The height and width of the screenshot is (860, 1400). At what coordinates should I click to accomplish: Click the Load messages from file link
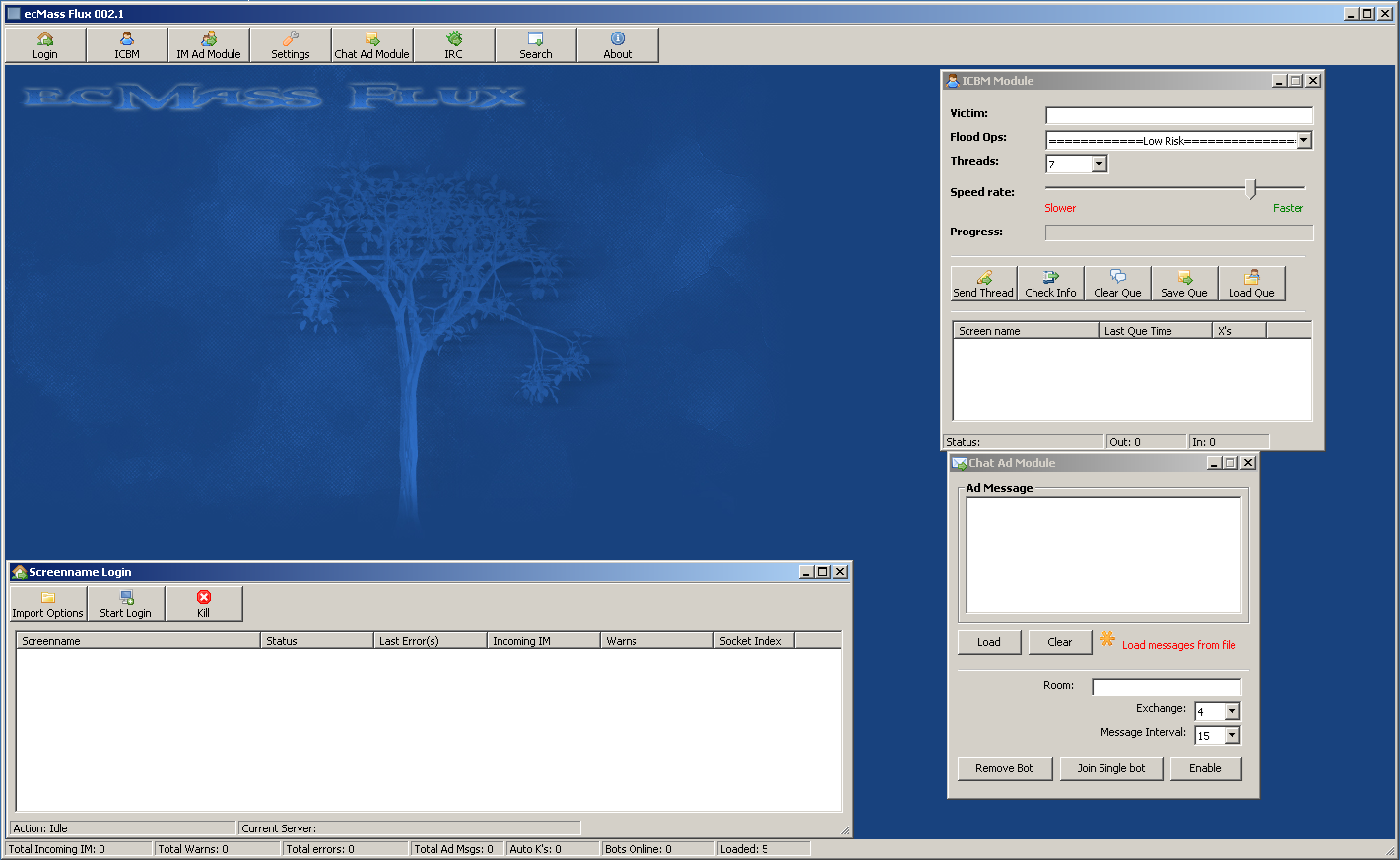1178,645
